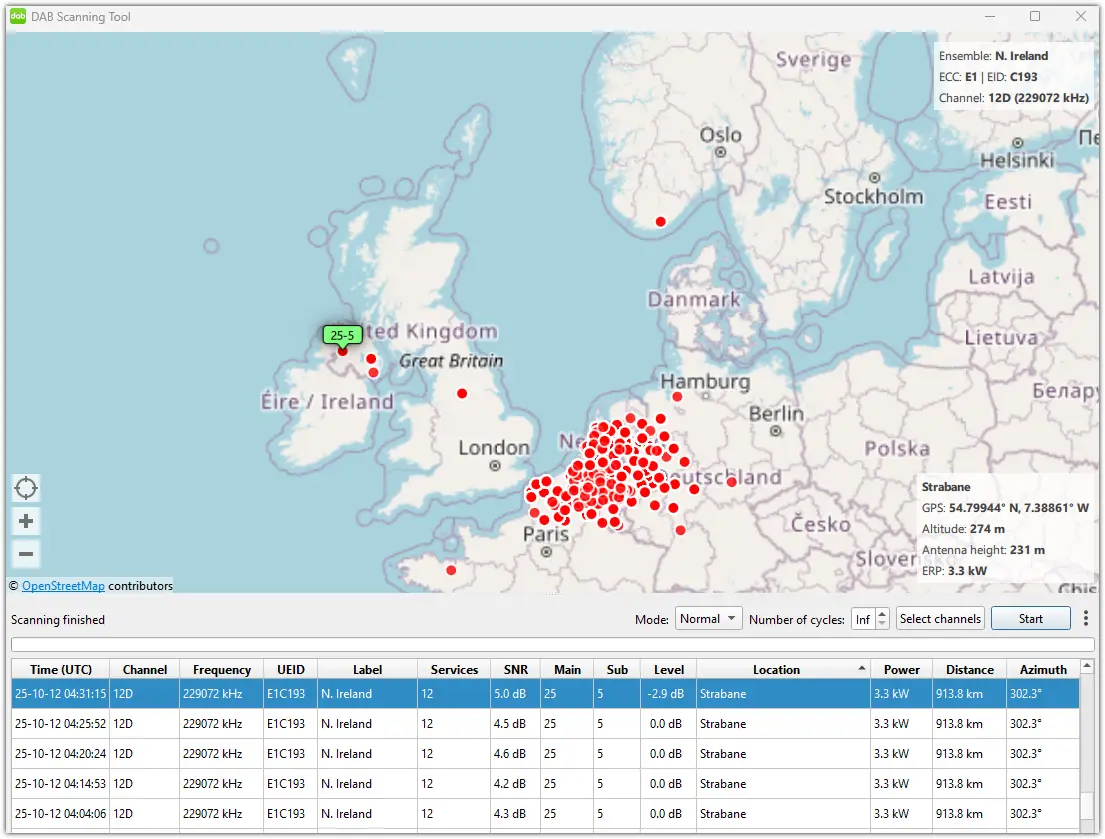Open the three-dot options menu
This screenshot has height=839, width=1105.
pyautogui.click(x=1086, y=619)
